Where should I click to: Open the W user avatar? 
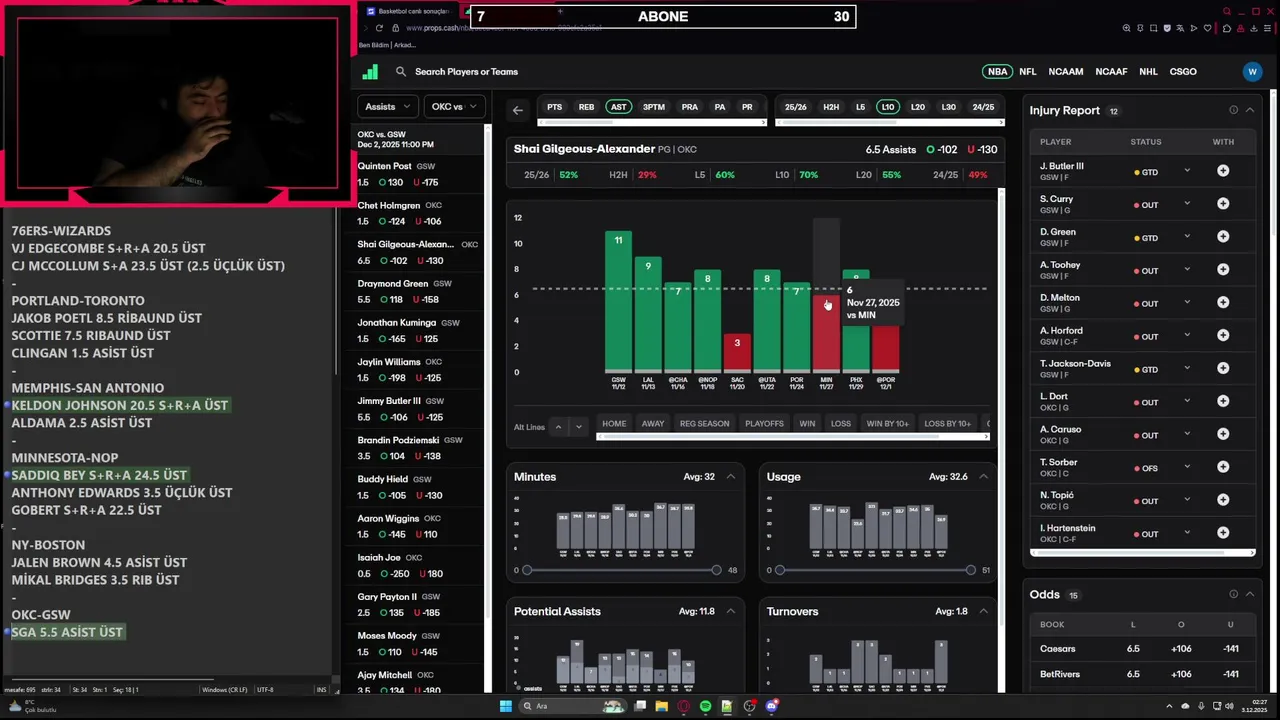point(1252,72)
